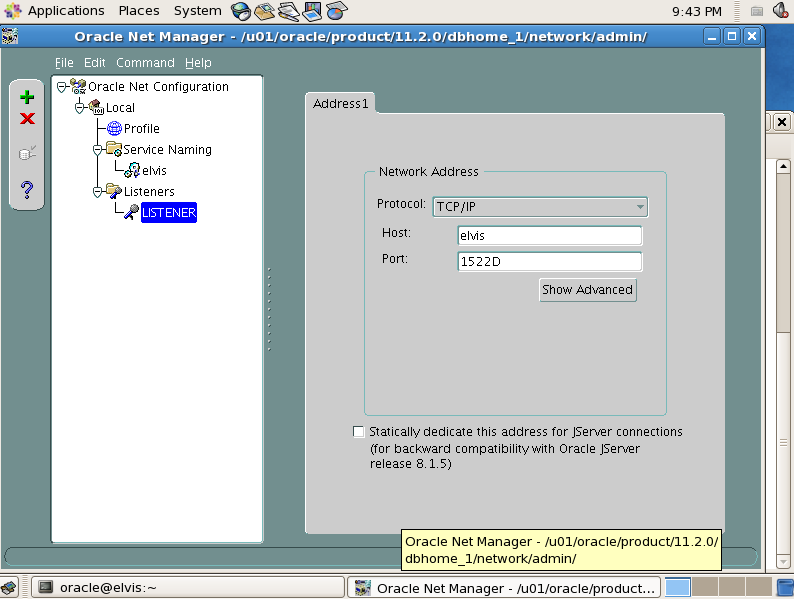Open the File menu
This screenshot has width=794, height=599.
point(64,63)
